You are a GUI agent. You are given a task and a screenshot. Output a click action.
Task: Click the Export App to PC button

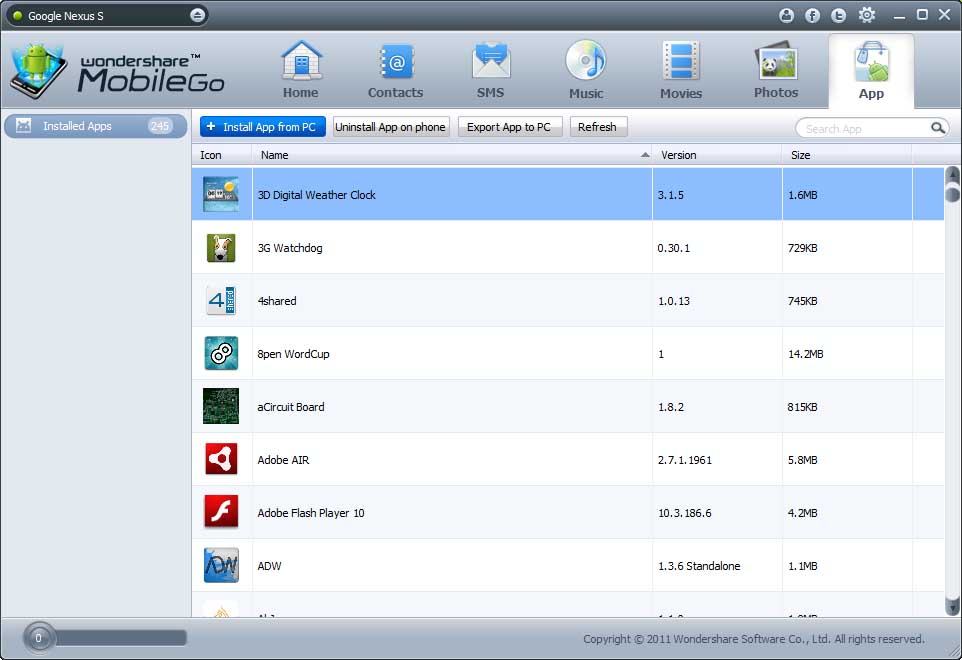click(x=509, y=127)
